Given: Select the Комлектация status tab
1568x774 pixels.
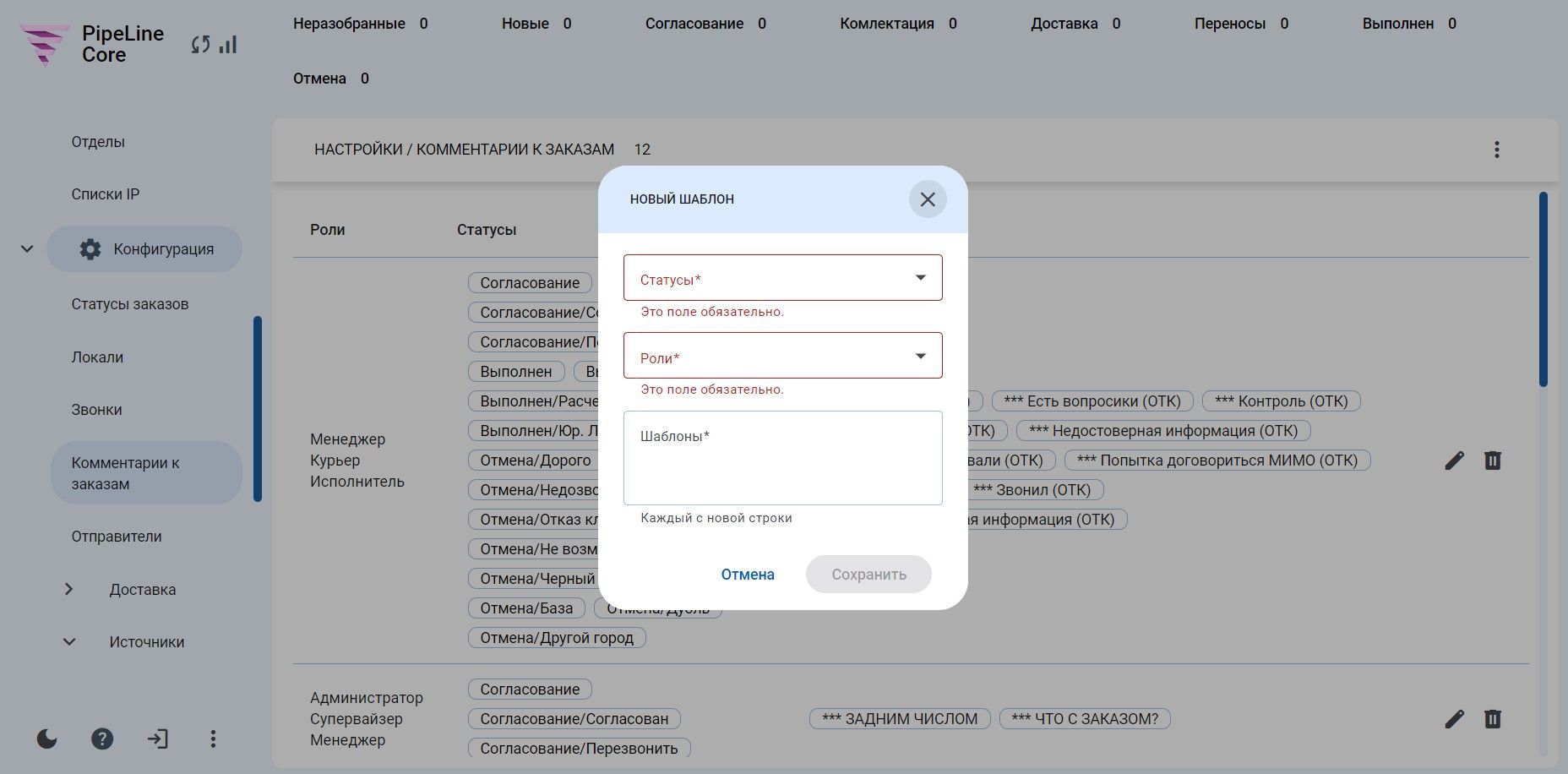Looking at the screenshot, I should click(x=899, y=24).
